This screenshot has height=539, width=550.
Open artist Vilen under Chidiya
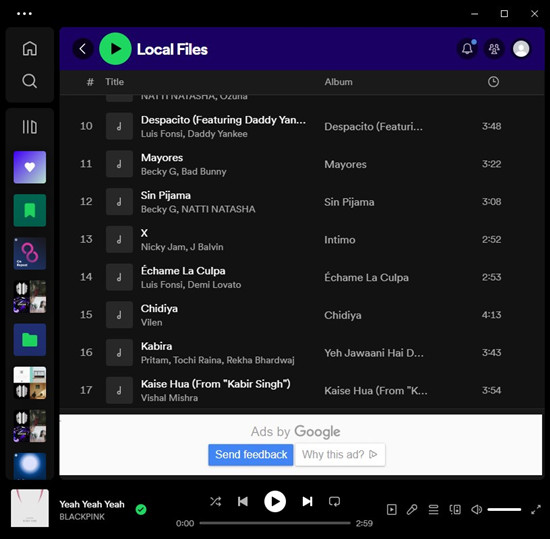(151, 322)
